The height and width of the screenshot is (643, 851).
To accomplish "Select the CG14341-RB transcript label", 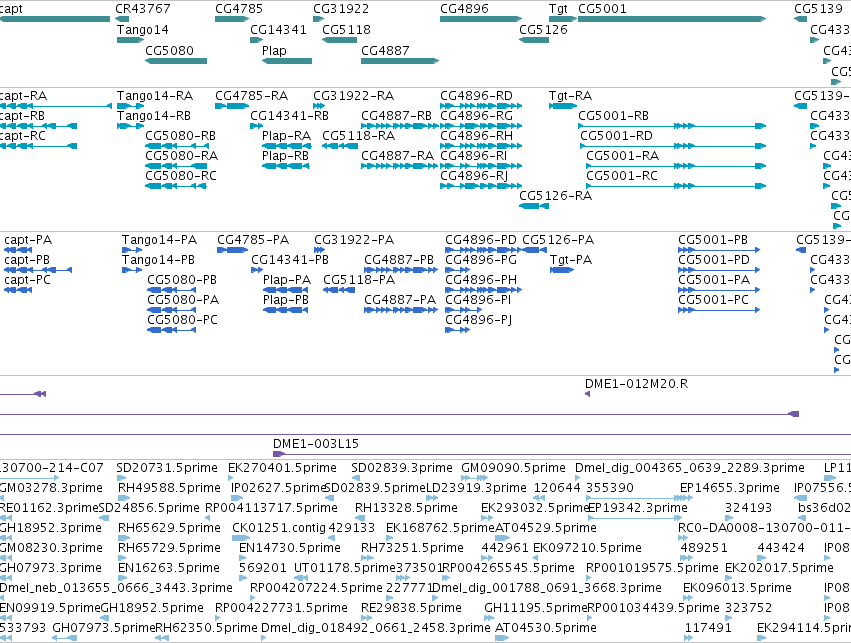I will point(289,116).
